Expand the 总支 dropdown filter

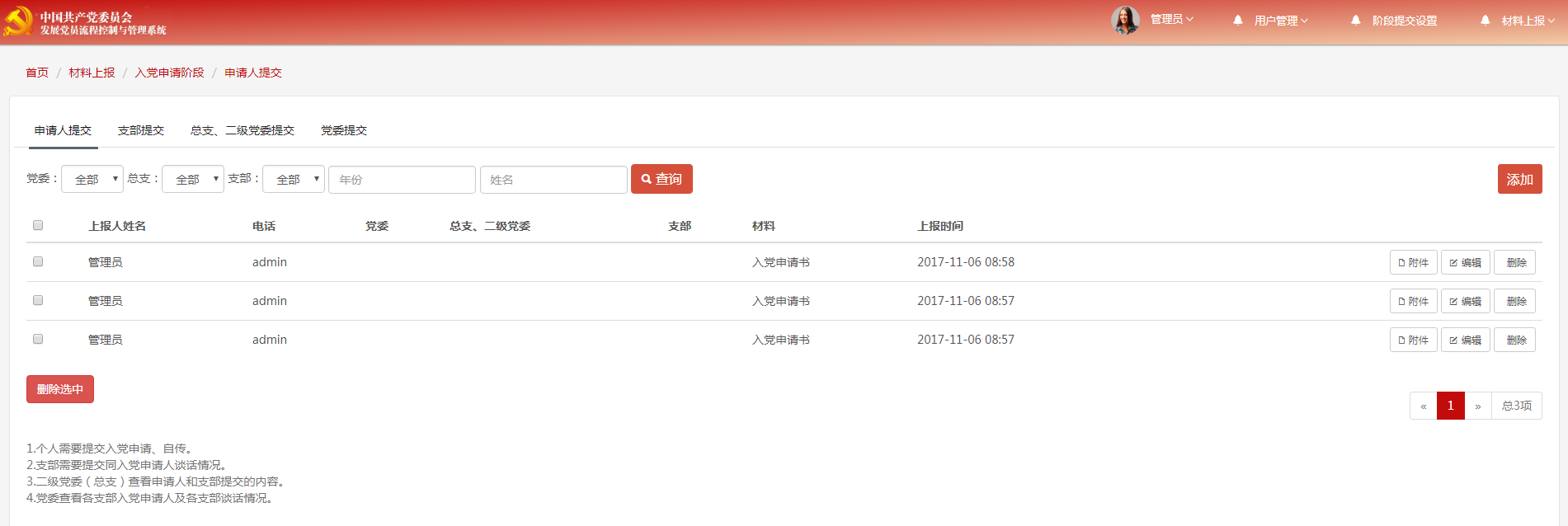[x=193, y=179]
